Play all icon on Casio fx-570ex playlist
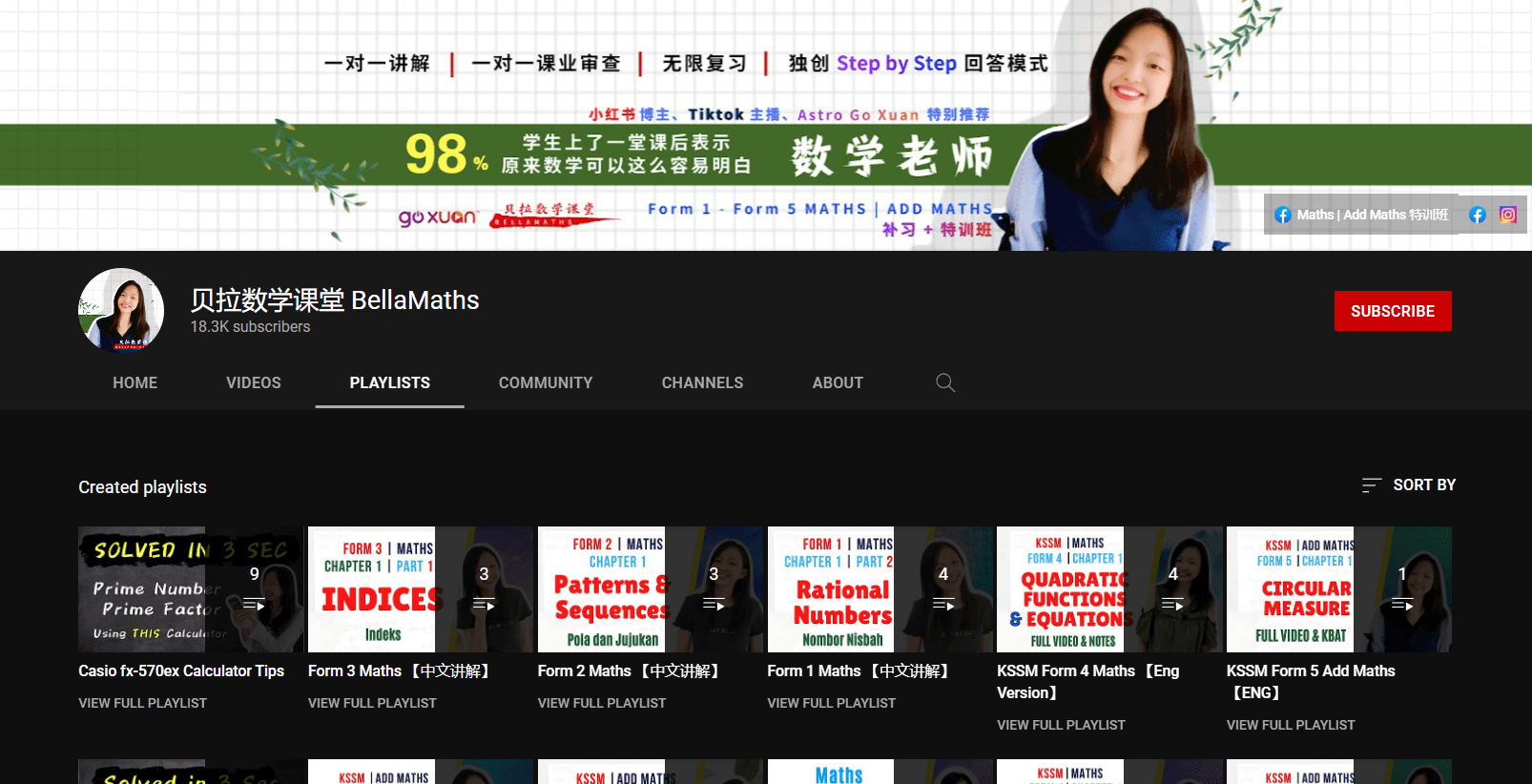 click(254, 604)
